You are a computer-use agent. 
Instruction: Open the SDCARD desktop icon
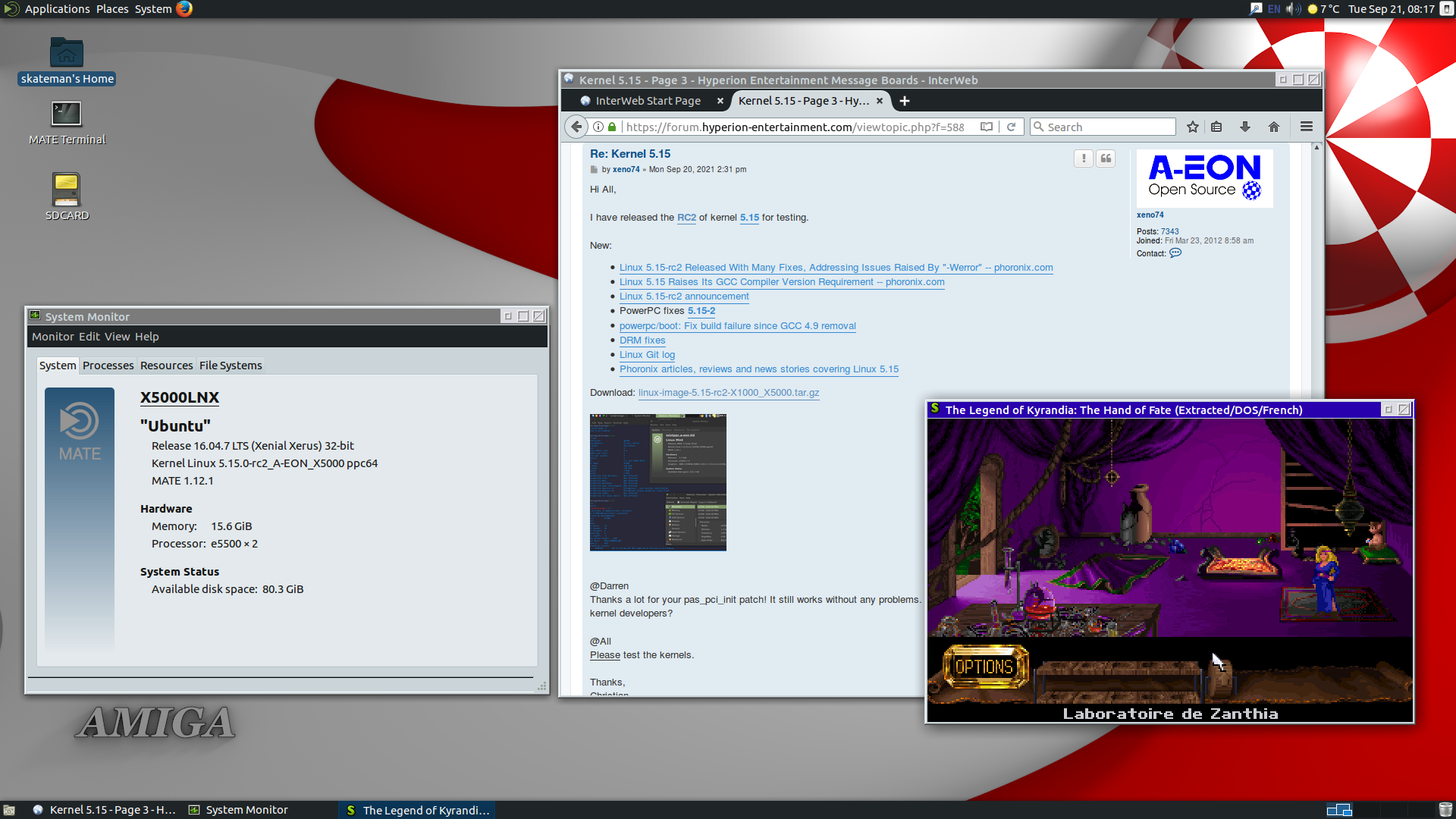[67, 196]
